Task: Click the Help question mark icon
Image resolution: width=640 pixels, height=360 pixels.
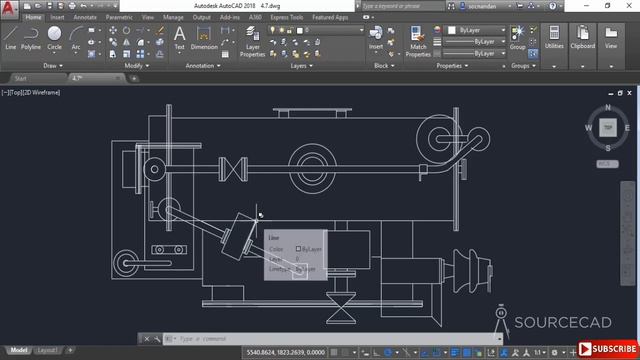Action: pyautogui.click(x=552, y=6)
